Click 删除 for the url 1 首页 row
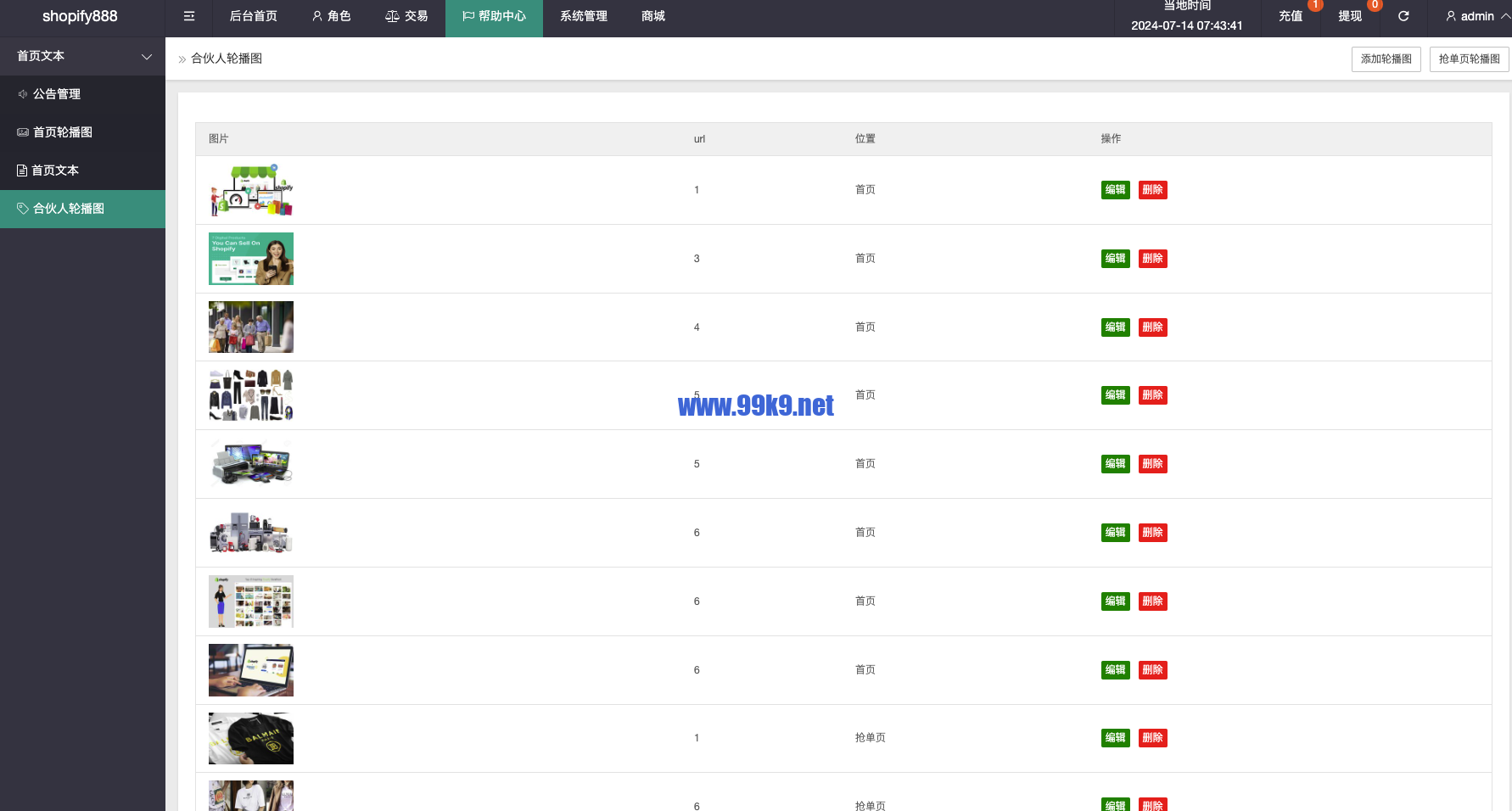 pos(1153,190)
